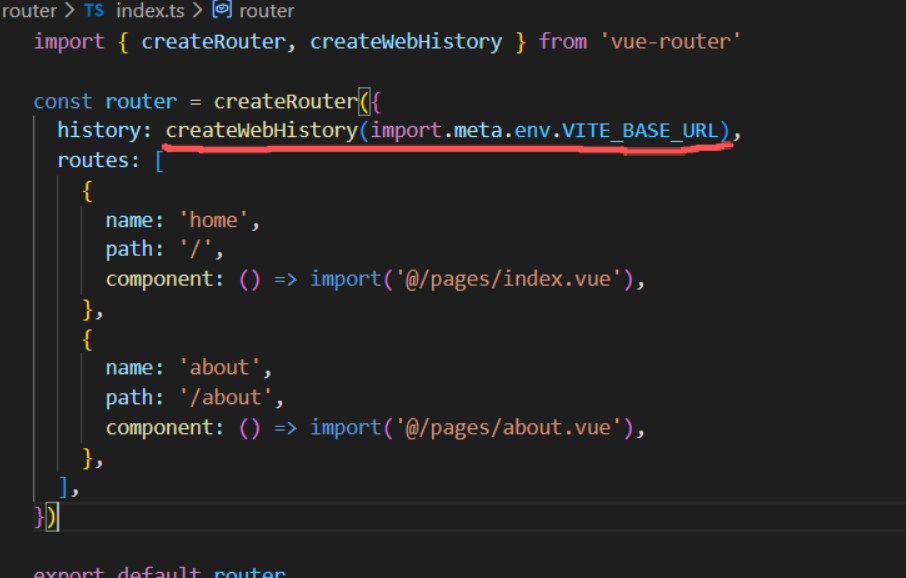Open the router folder breadcrumb
Image resolution: width=906 pixels, height=578 pixels.
[28, 11]
